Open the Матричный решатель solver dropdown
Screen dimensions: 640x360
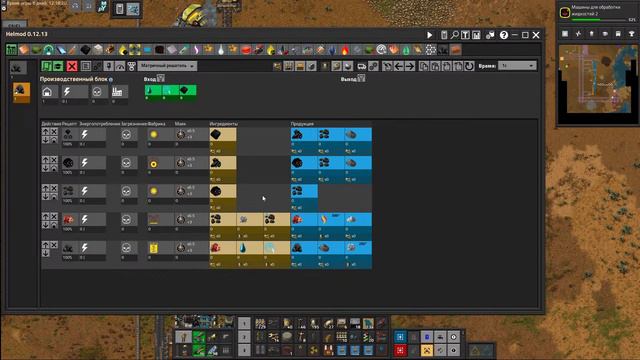167,66
